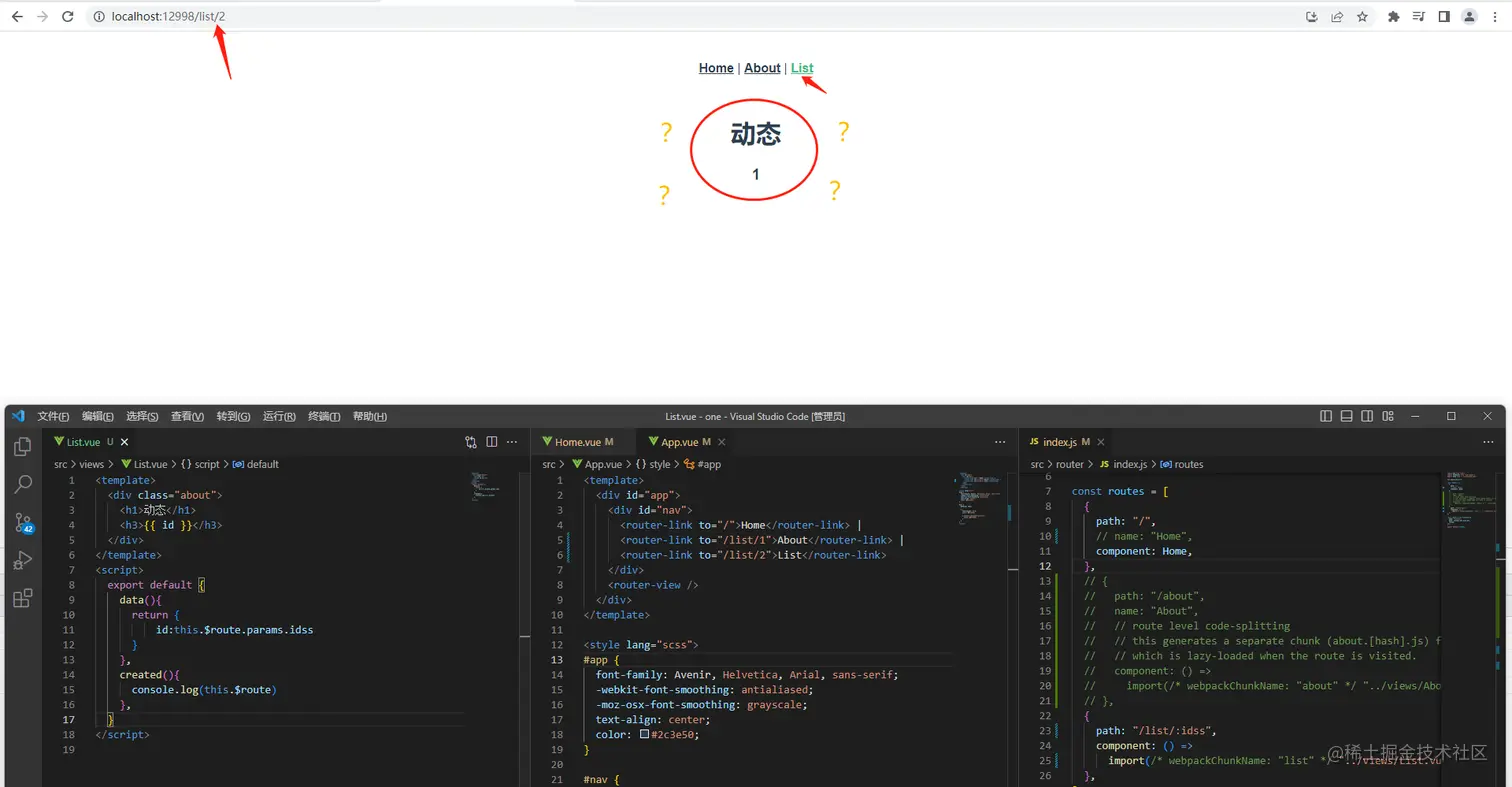This screenshot has width=1512, height=787.
Task: Open the Search view in activity bar
Action: pos(22,485)
